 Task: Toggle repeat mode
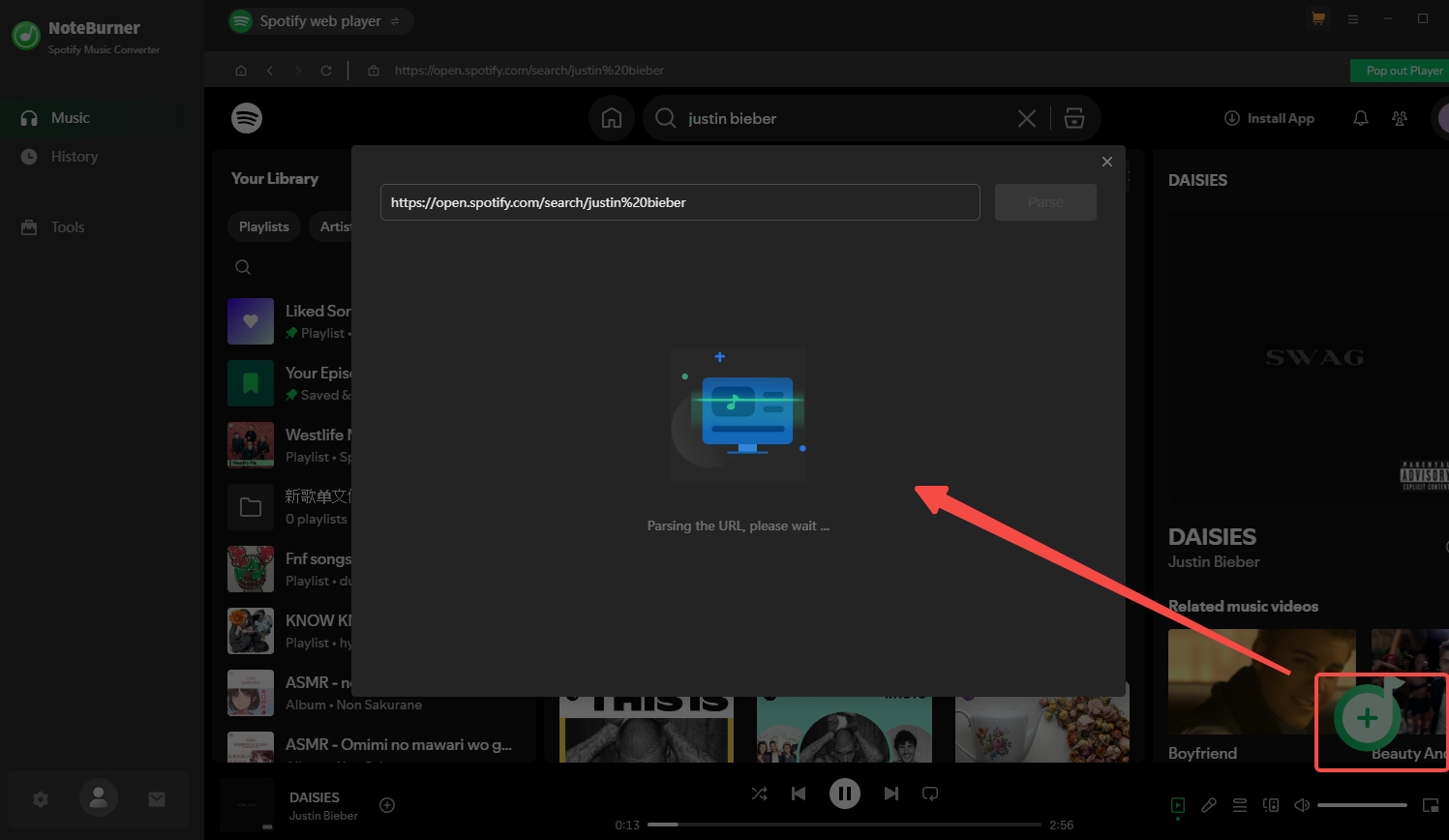tap(930, 794)
